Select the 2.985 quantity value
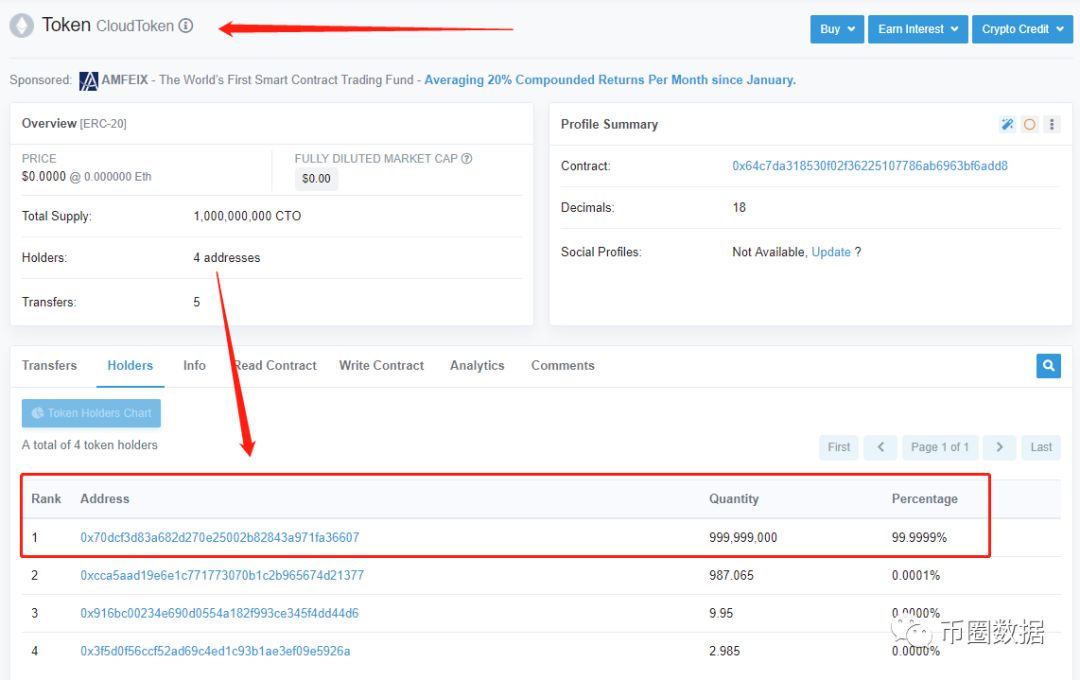 (x=724, y=651)
